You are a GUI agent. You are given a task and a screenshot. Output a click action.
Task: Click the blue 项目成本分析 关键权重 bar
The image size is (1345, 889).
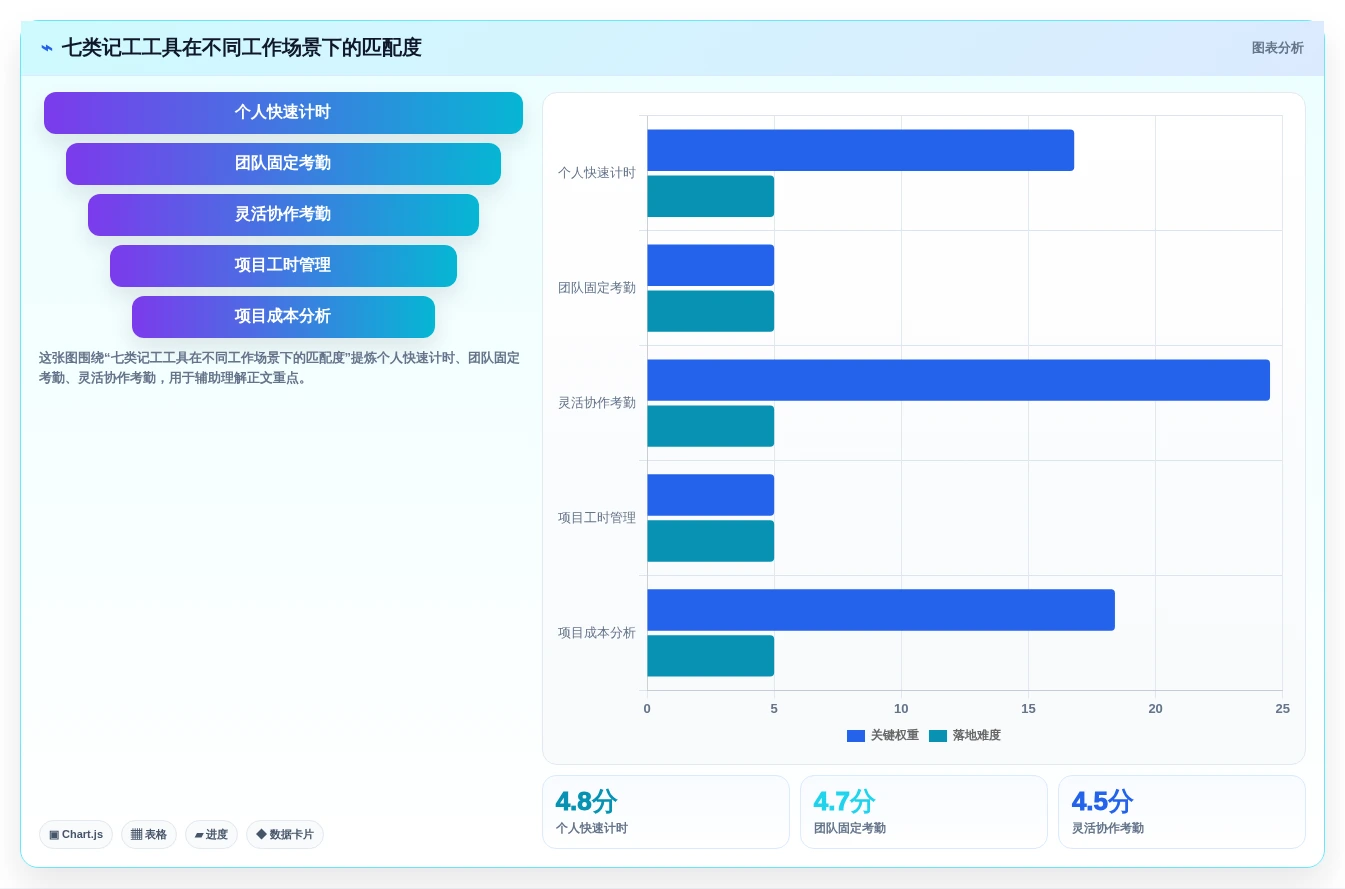pos(881,610)
